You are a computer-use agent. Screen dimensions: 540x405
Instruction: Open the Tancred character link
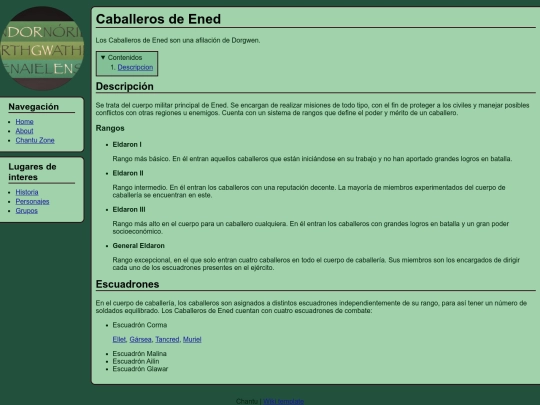pyautogui.click(x=167, y=339)
